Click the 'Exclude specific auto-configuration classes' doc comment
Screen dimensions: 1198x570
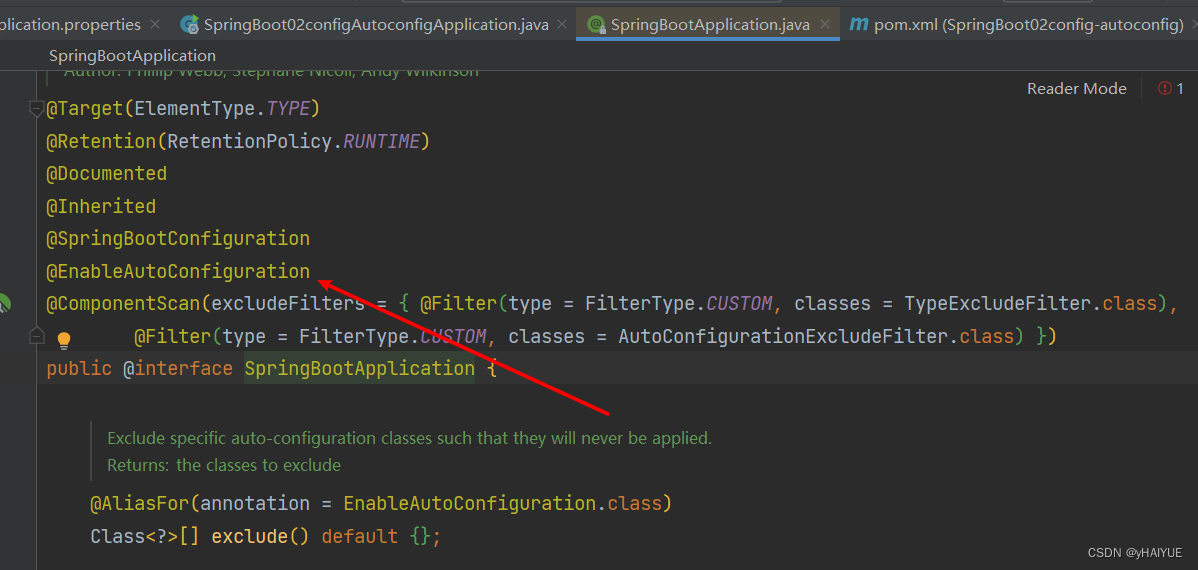coord(410,439)
